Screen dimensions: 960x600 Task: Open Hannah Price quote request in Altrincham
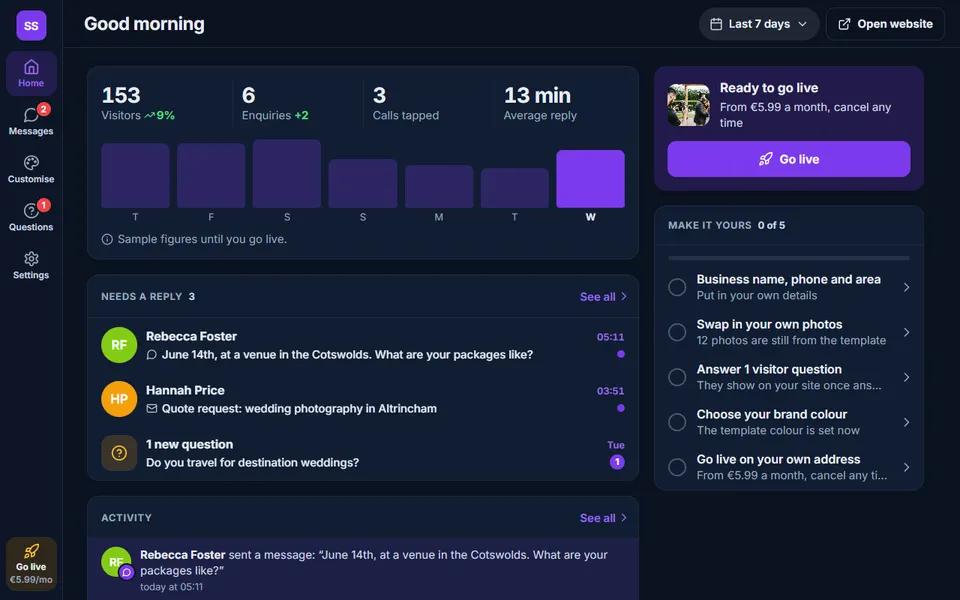pyautogui.click(x=363, y=399)
